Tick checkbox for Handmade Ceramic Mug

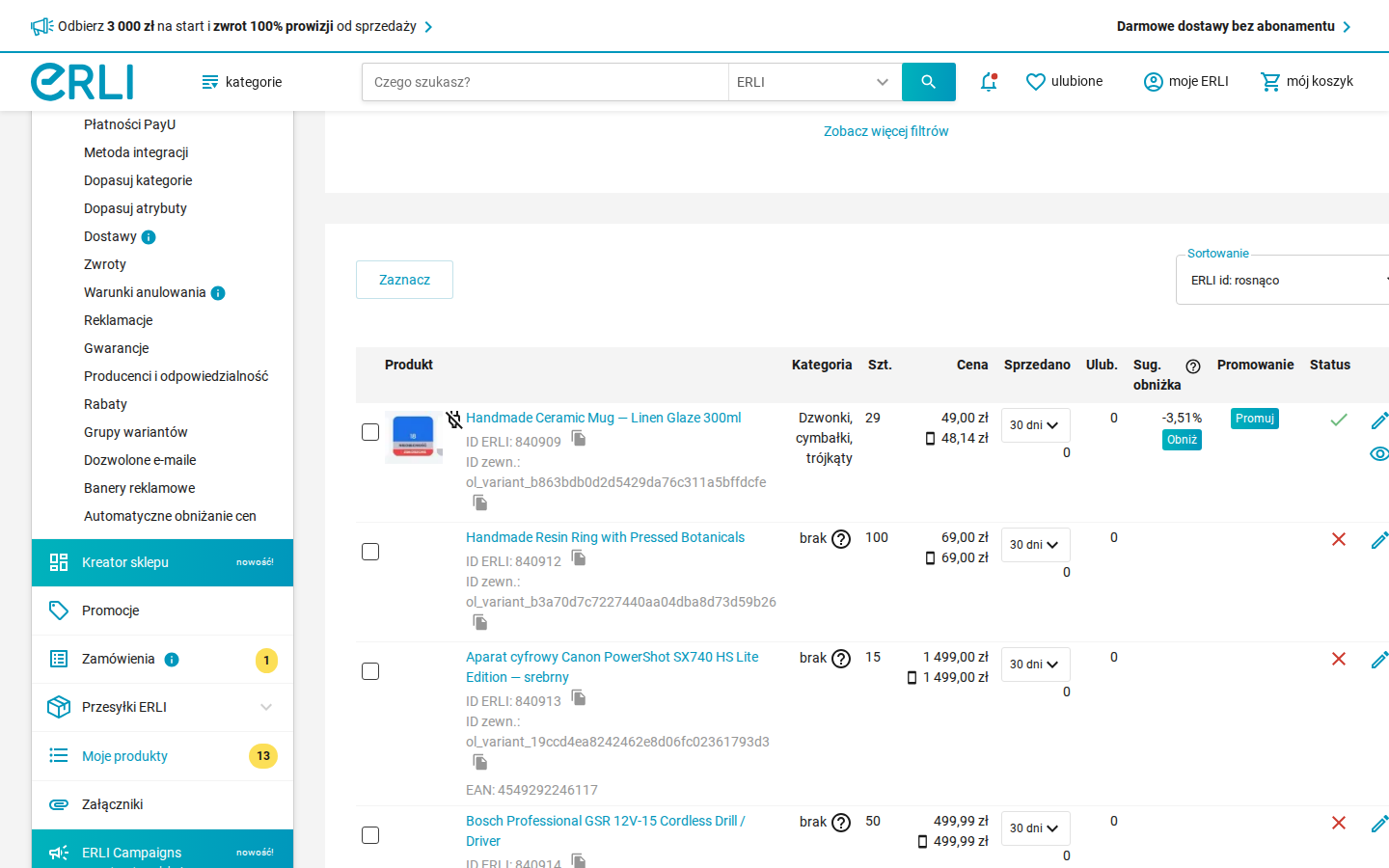[x=370, y=432]
